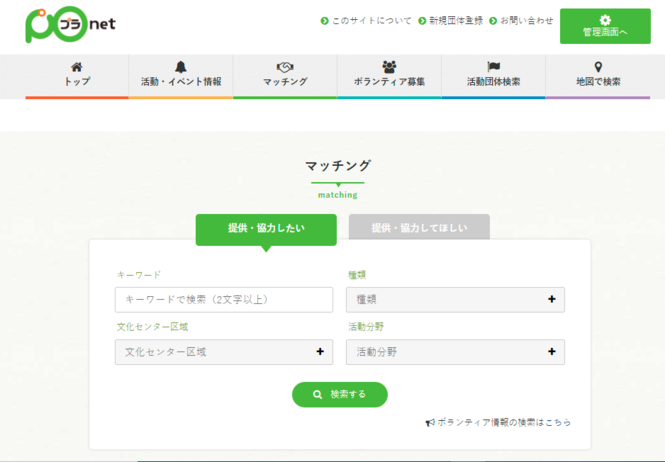
Task: Click the キーワード search input field
Action: pyautogui.click(x=223, y=299)
